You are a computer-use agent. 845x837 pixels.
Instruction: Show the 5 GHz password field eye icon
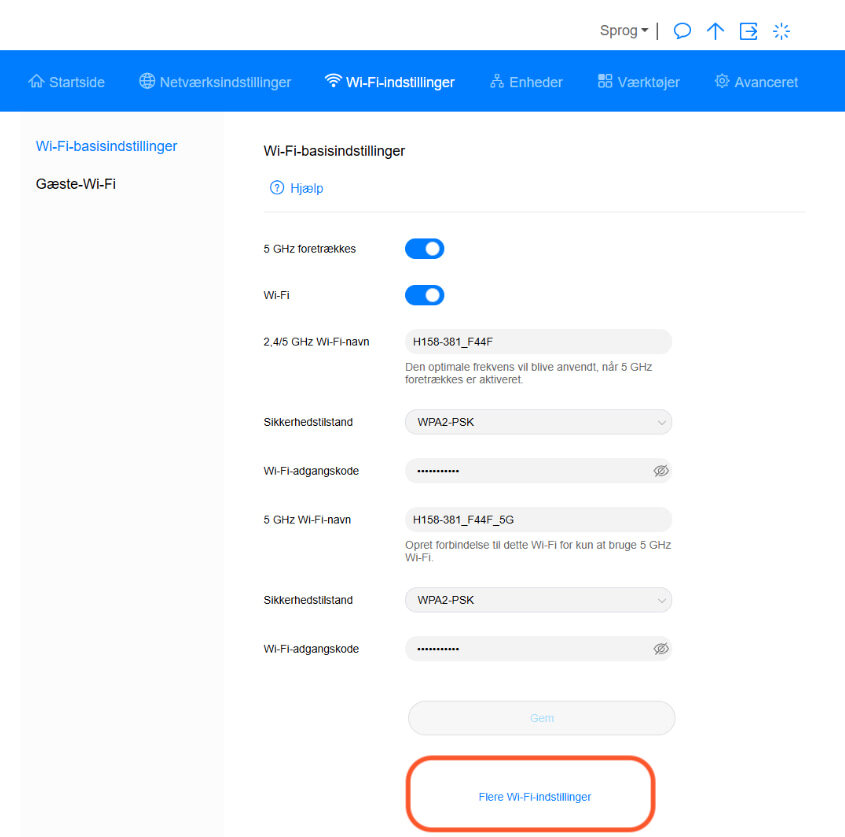coord(660,648)
